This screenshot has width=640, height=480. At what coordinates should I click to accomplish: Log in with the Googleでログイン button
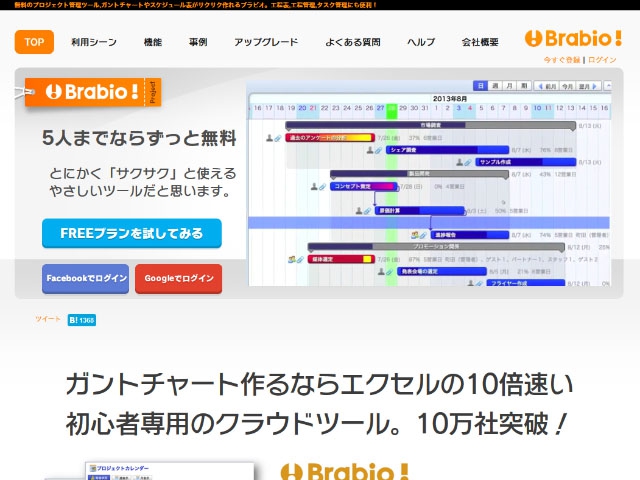(179, 279)
